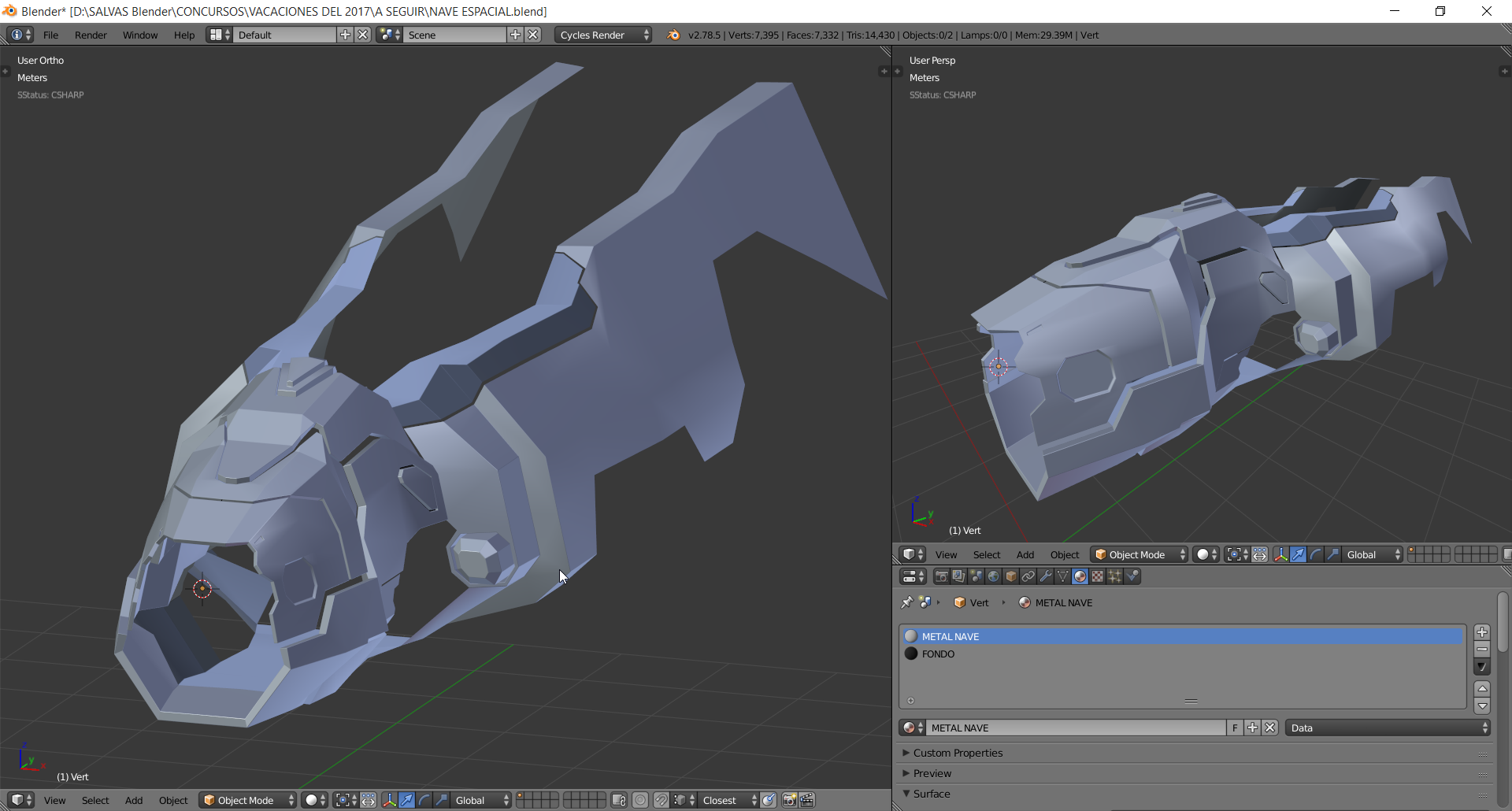Image resolution: width=1512 pixels, height=811 pixels.
Task: Open the Texture properties checkerboard tab
Action: (x=1097, y=576)
